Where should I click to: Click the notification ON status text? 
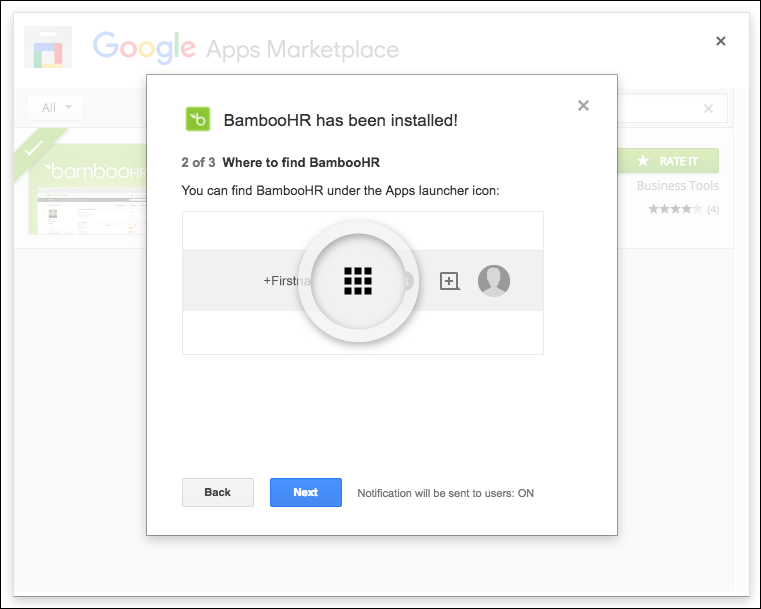(445, 493)
